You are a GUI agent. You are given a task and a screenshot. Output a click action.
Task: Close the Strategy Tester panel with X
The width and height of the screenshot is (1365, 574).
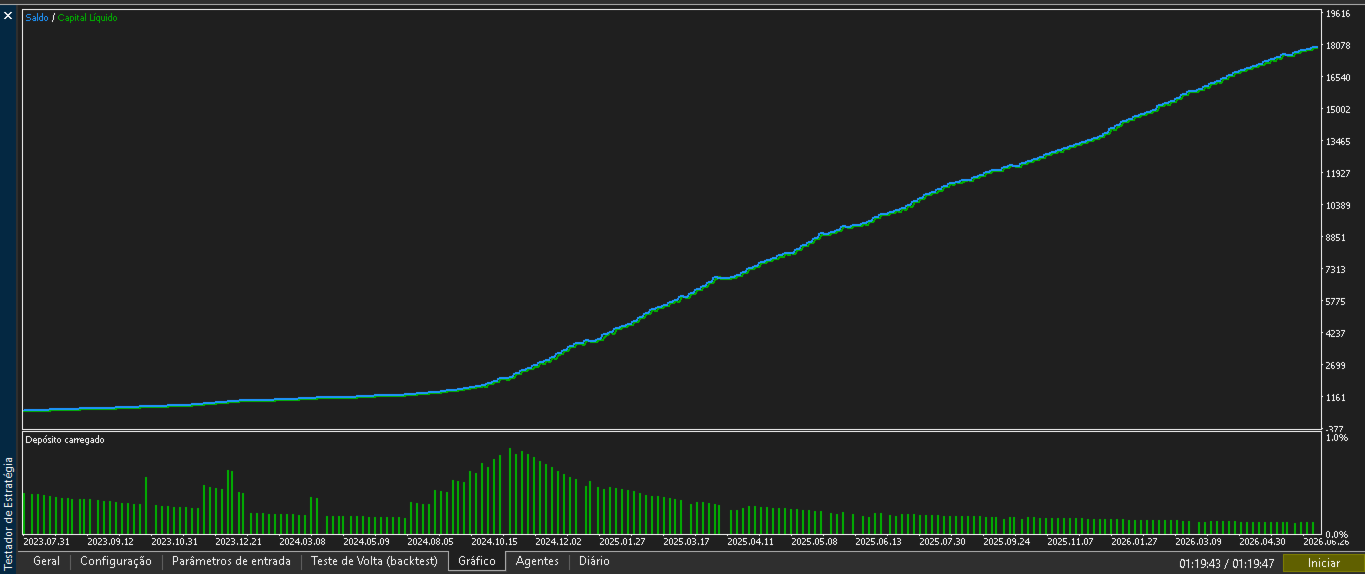point(8,16)
